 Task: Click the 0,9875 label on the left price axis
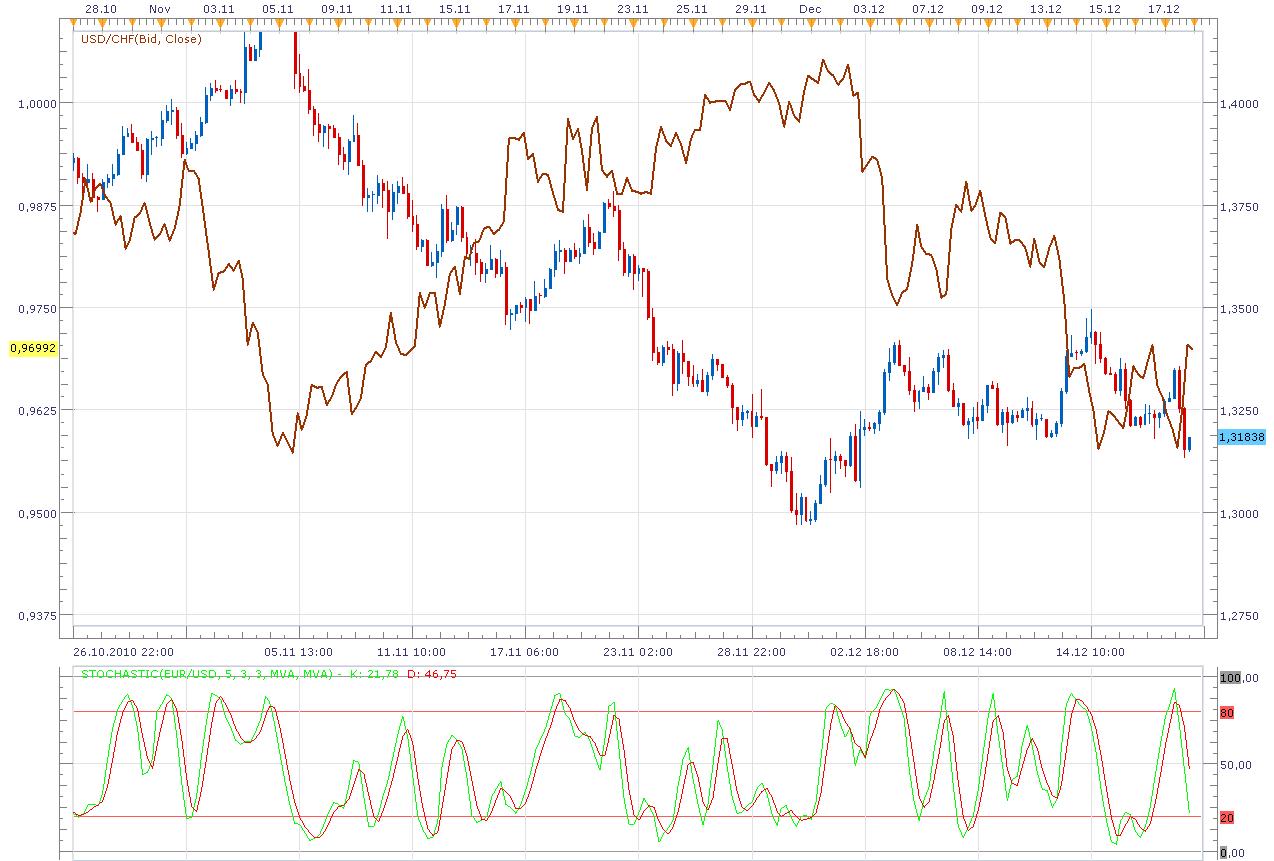tap(39, 205)
